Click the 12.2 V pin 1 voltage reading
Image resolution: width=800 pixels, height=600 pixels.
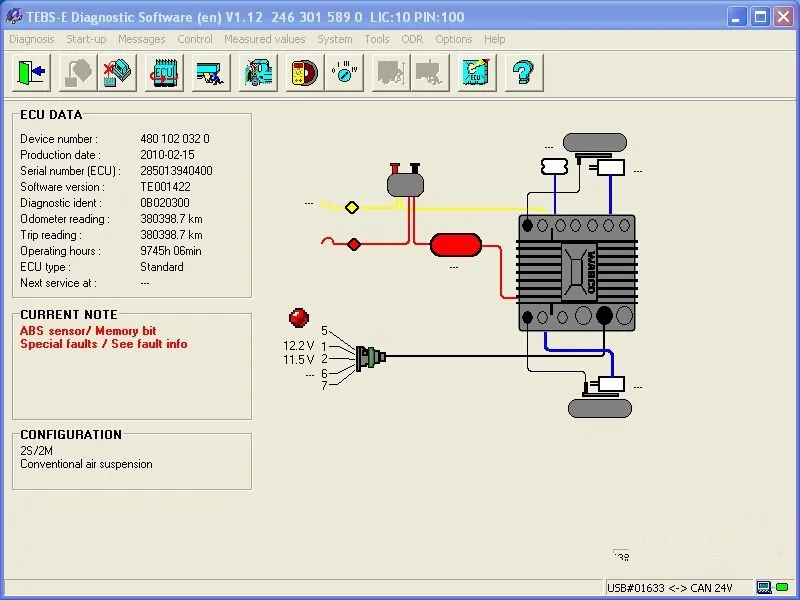(298, 346)
